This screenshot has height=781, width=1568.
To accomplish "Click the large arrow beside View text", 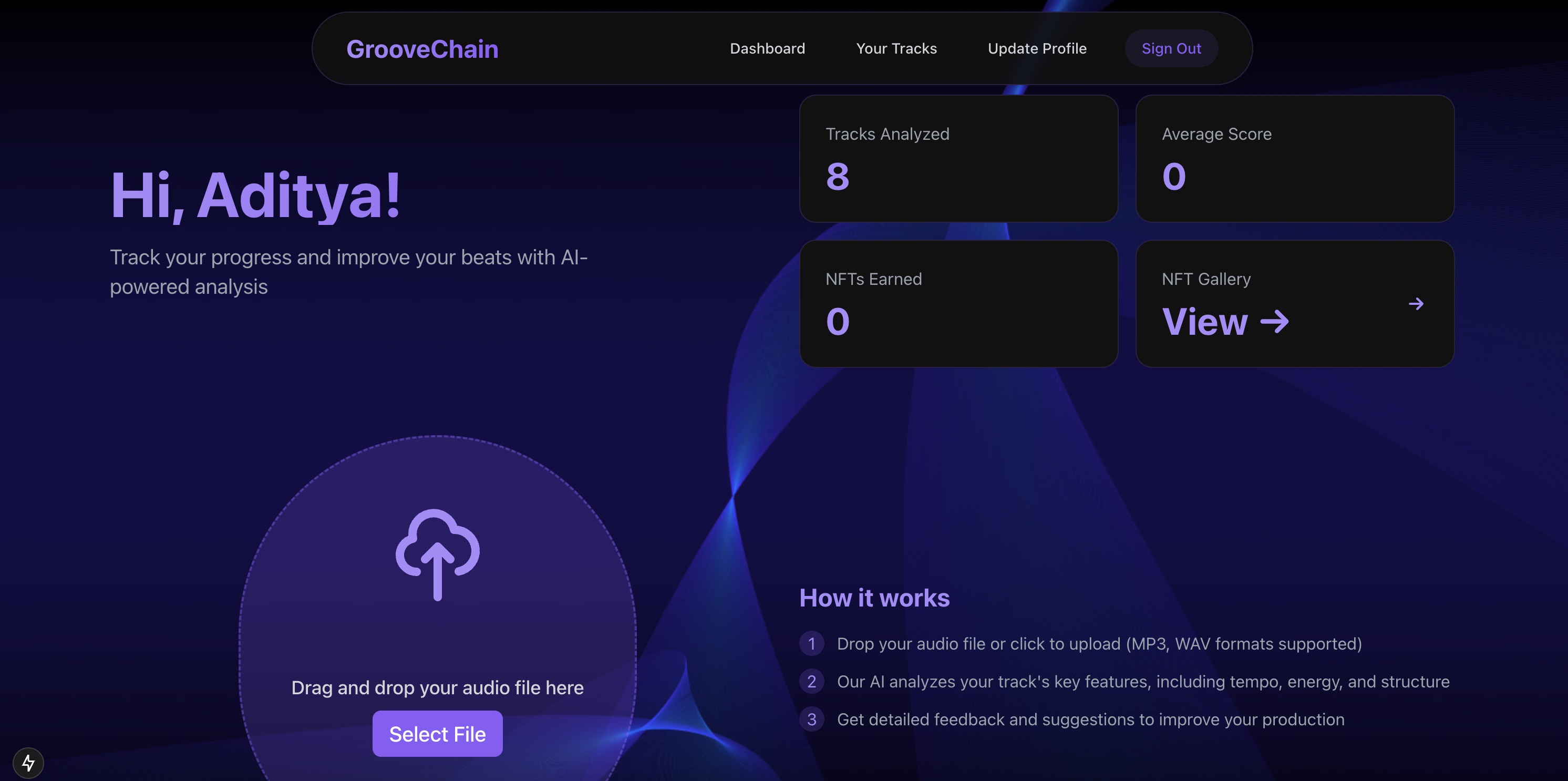I will click(x=1275, y=322).
